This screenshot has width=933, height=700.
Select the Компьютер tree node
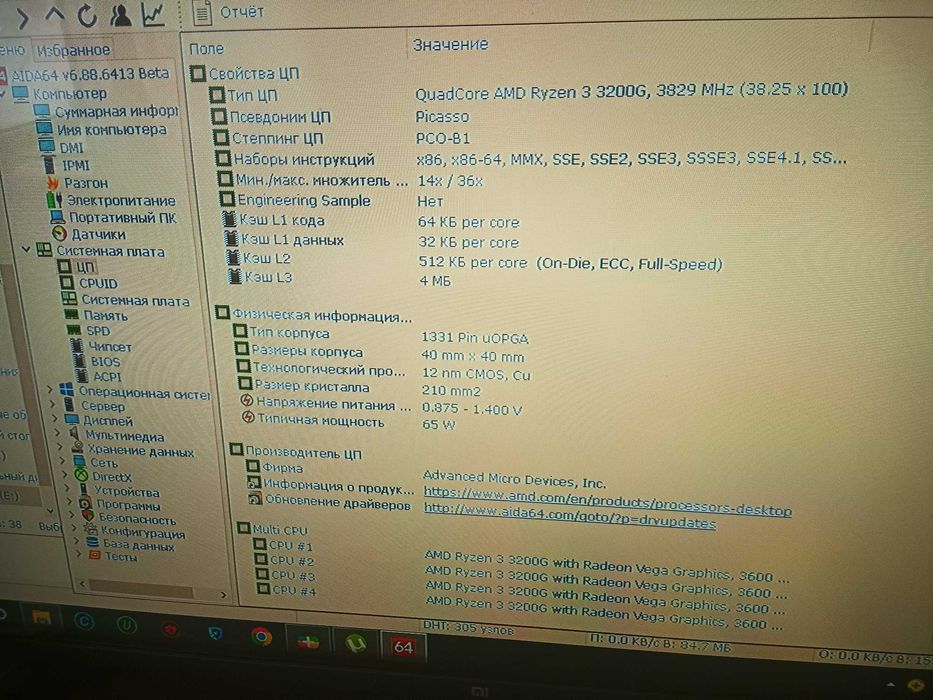60,93
